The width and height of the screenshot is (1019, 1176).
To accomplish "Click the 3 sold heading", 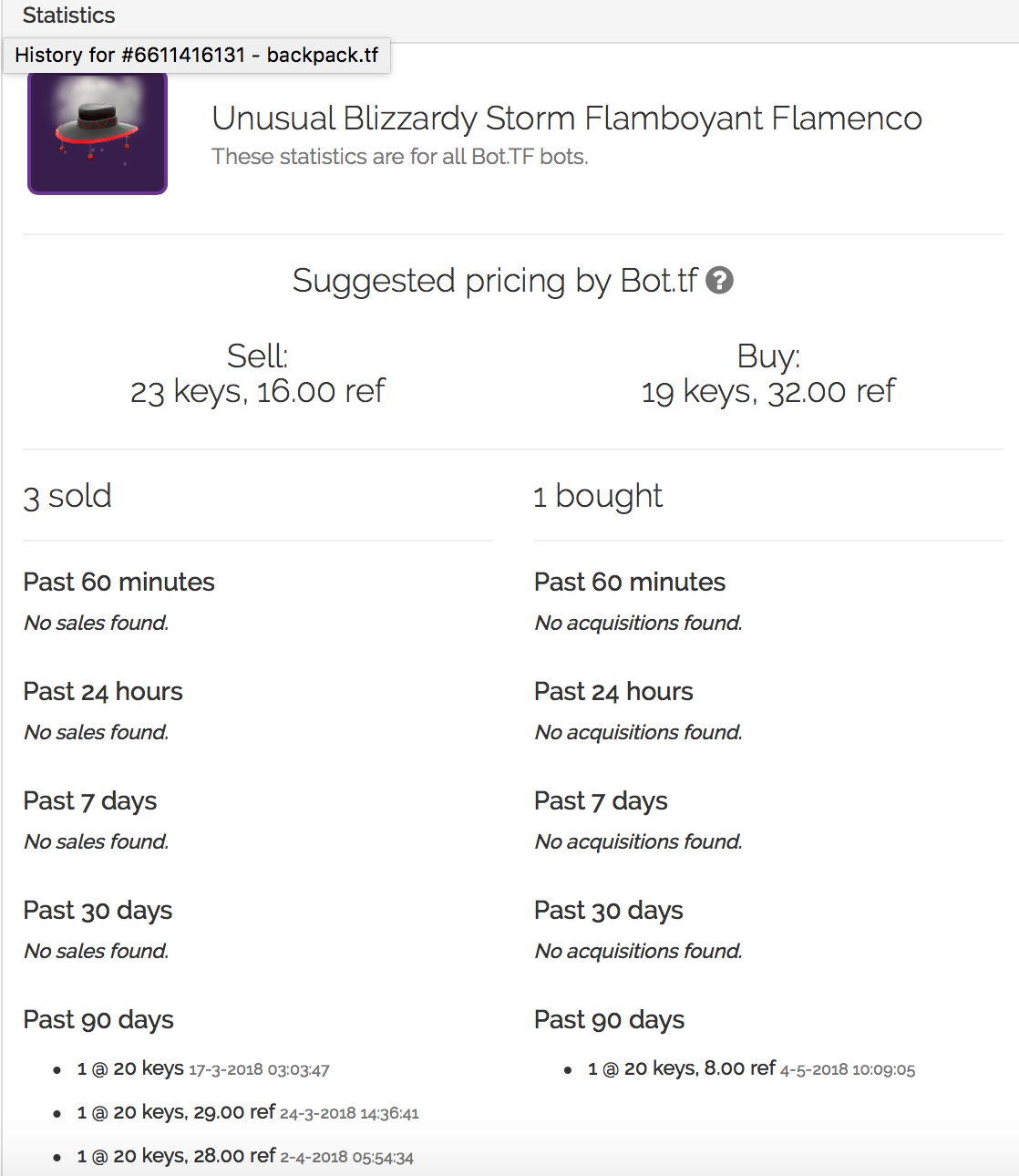I will pyautogui.click(x=67, y=497).
